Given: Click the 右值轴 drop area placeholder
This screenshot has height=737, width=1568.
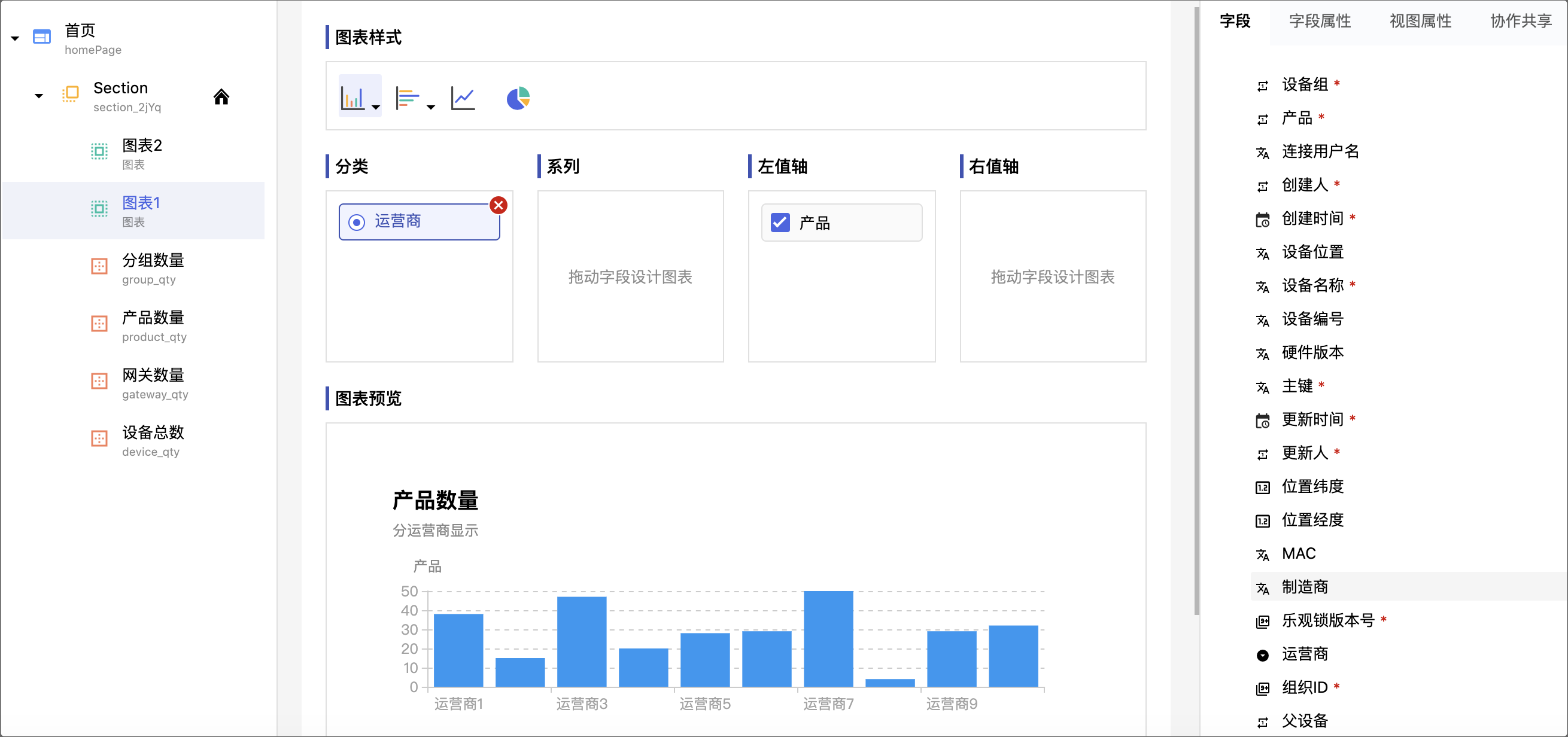Looking at the screenshot, I should click(x=1053, y=277).
